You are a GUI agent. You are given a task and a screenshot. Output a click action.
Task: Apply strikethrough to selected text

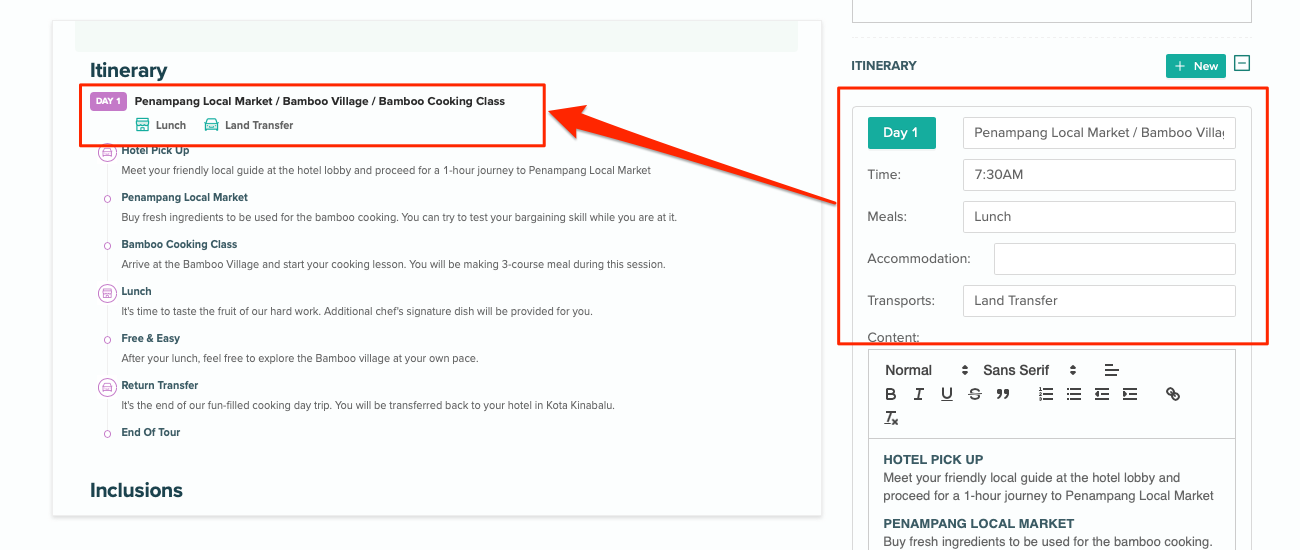click(x=975, y=394)
